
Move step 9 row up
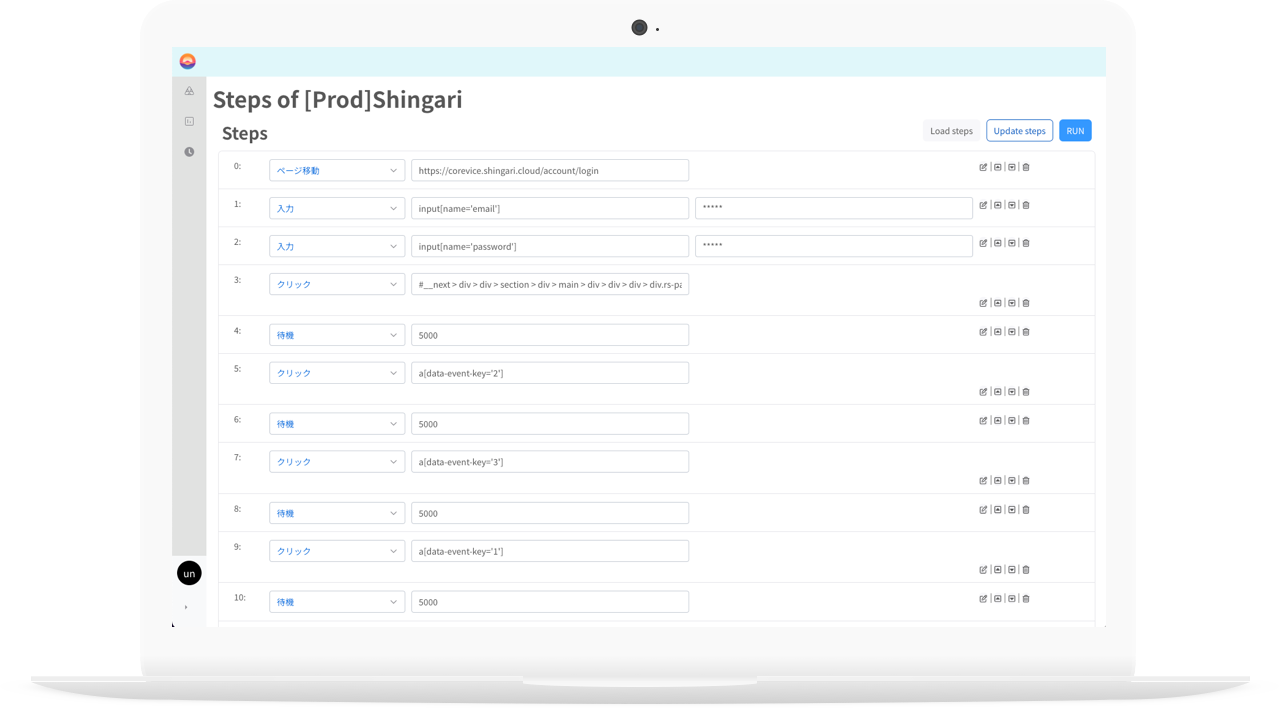[x=997, y=570]
